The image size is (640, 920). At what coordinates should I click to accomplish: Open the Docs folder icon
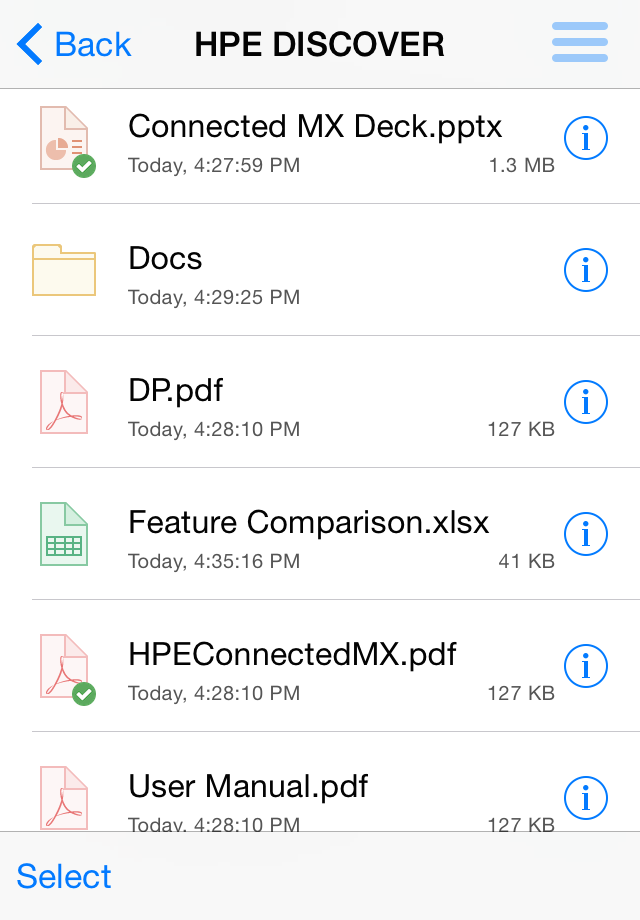coord(64,270)
